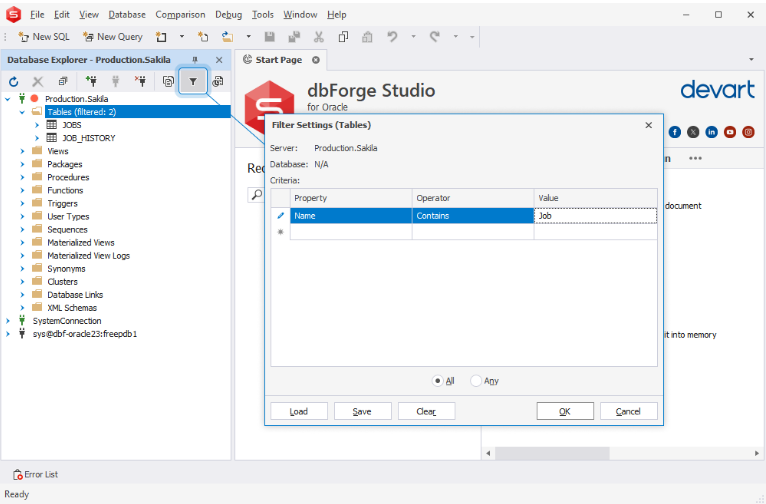Screen dimensions: 766x504
Task: Open the Tools menu
Action: (263, 15)
